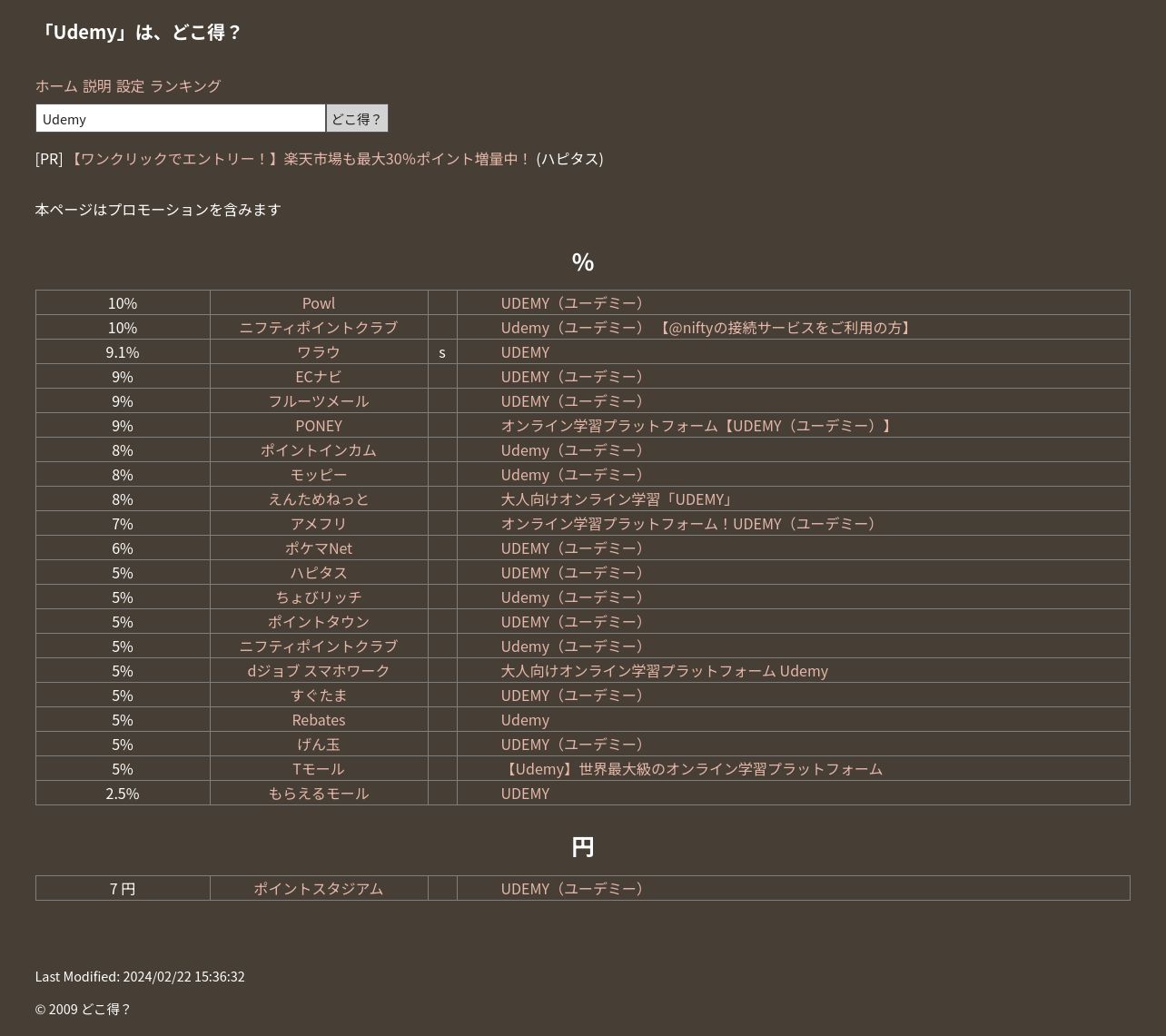Open the UDEMY（ユーデミー） offer in the Powl row
This screenshot has width=1166, height=1036.
(x=574, y=302)
